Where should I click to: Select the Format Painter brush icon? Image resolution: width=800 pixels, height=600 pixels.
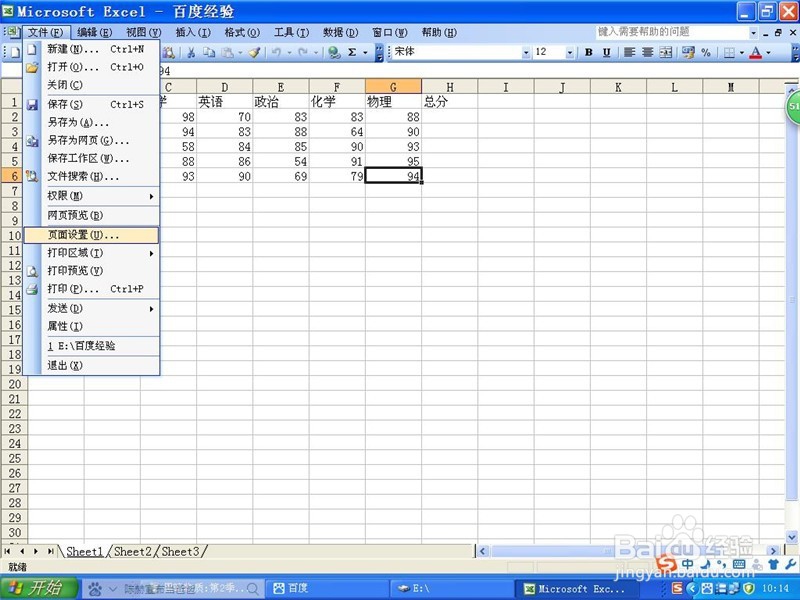255,52
